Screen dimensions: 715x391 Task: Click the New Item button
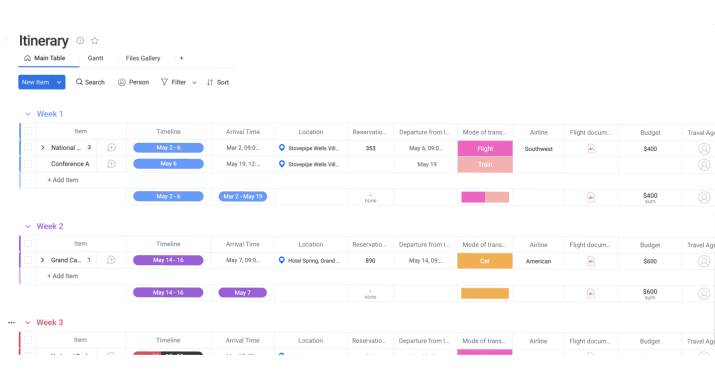click(36, 82)
